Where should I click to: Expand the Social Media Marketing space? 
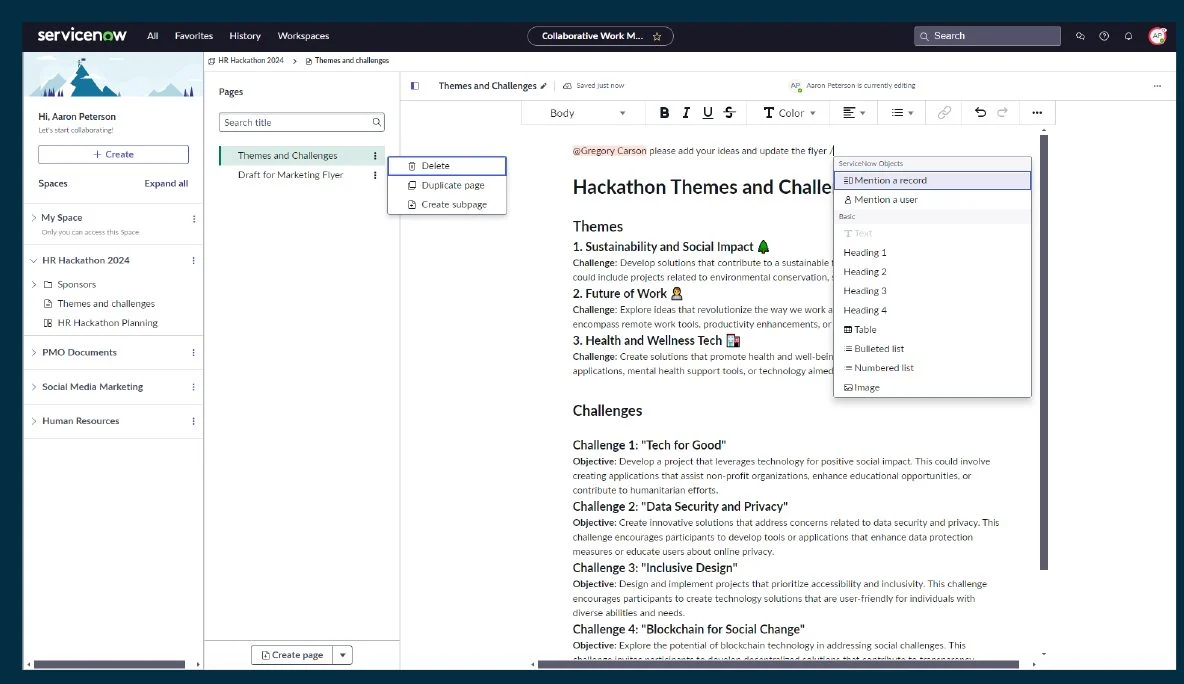34,387
